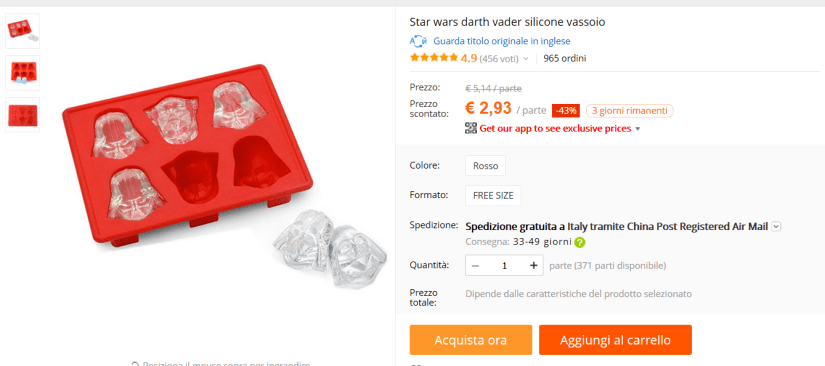The width and height of the screenshot is (825, 366).
Task: Expand the ratings breakdown chevron next to votes
Action: pyautogui.click(x=525, y=59)
